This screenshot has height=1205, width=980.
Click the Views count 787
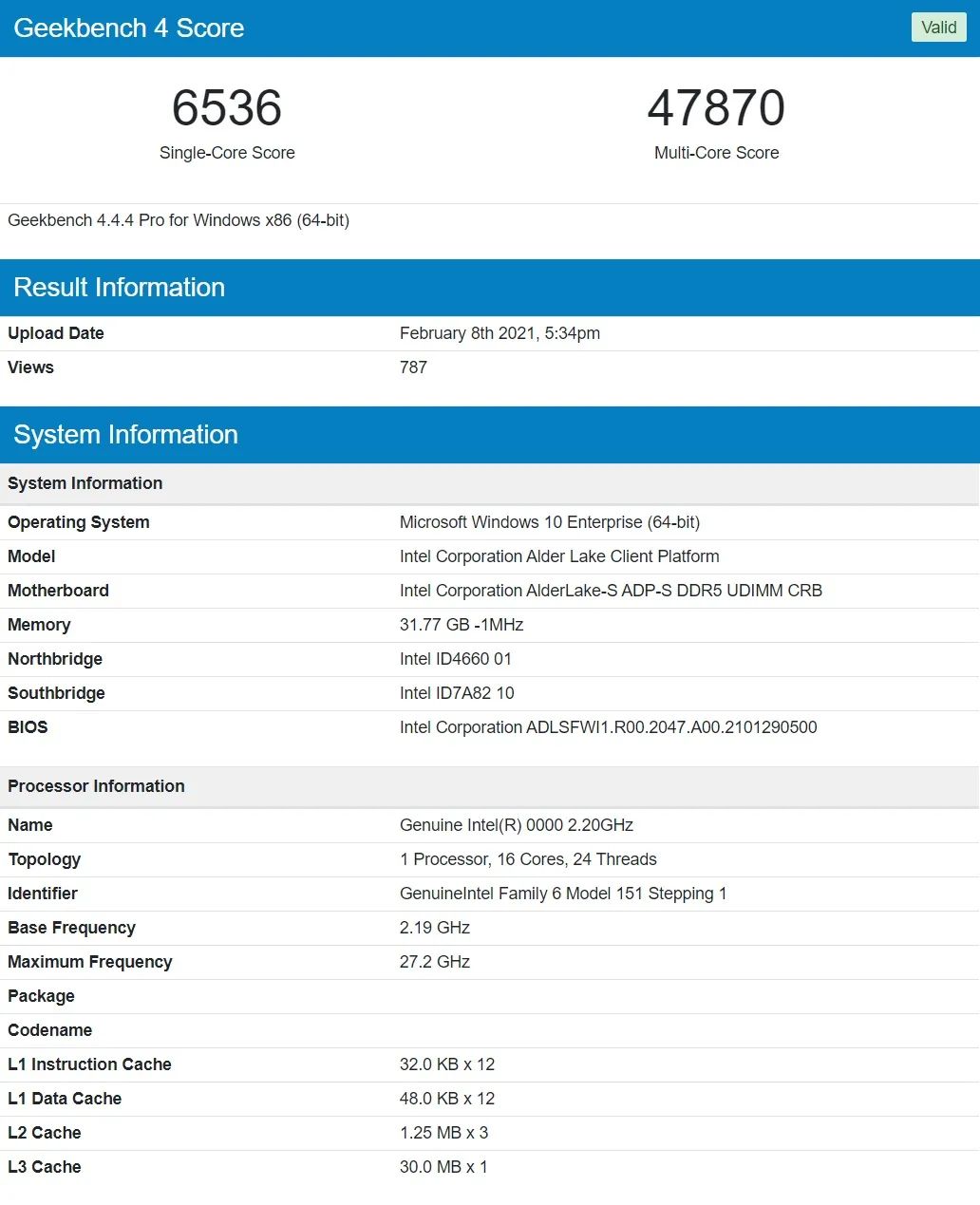[x=413, y=367]
